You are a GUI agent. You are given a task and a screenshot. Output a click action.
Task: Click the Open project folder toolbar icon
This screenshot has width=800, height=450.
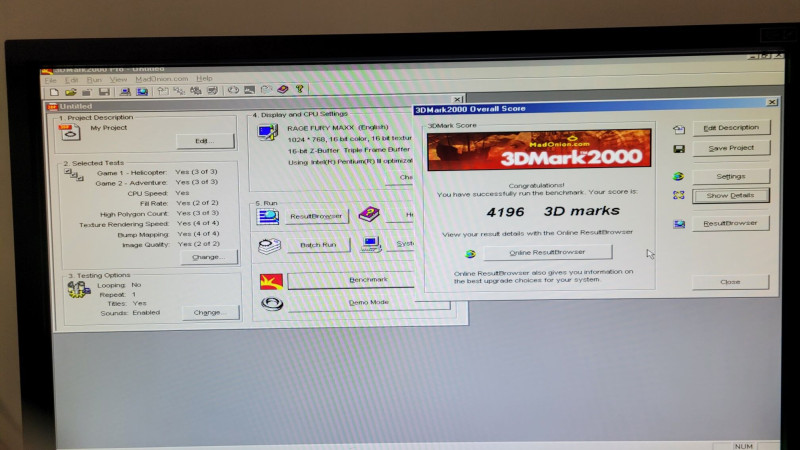click(x=70, y=92)
